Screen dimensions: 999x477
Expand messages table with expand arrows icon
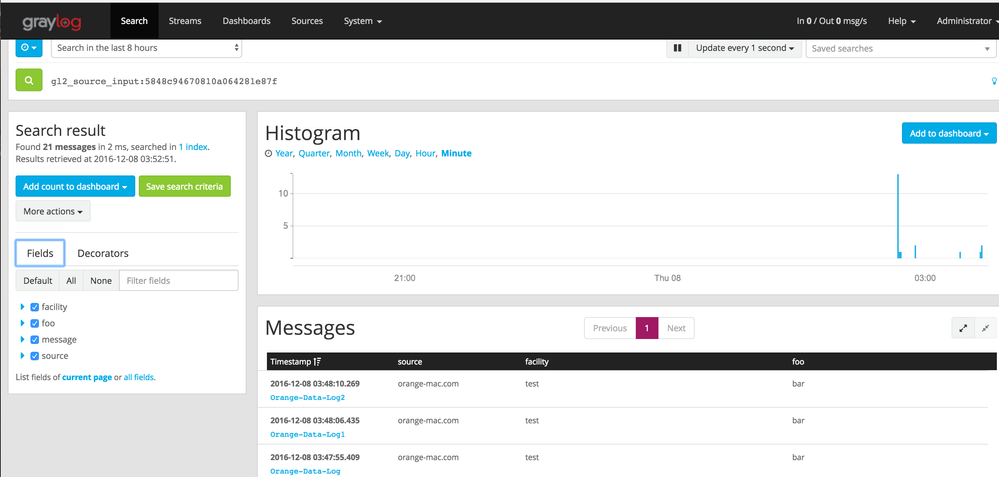963,328
